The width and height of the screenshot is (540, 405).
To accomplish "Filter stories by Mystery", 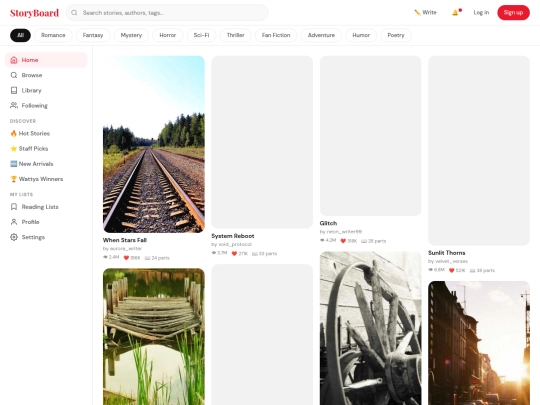I will [x=131, y=35].
